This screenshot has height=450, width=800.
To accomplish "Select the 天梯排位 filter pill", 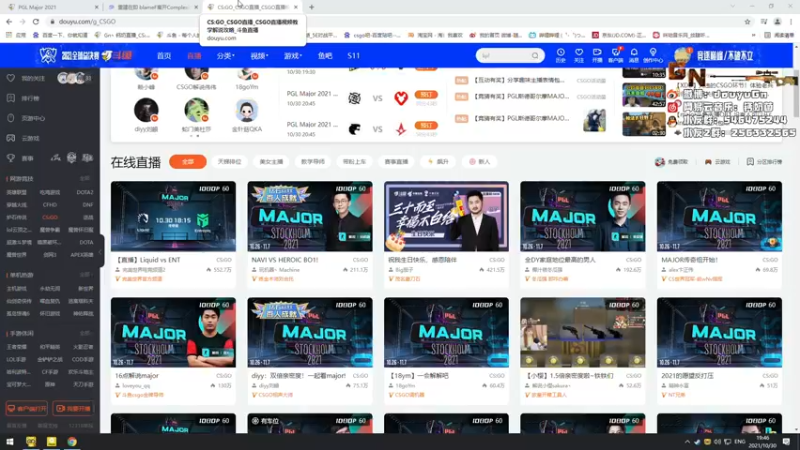I will 230,162.
